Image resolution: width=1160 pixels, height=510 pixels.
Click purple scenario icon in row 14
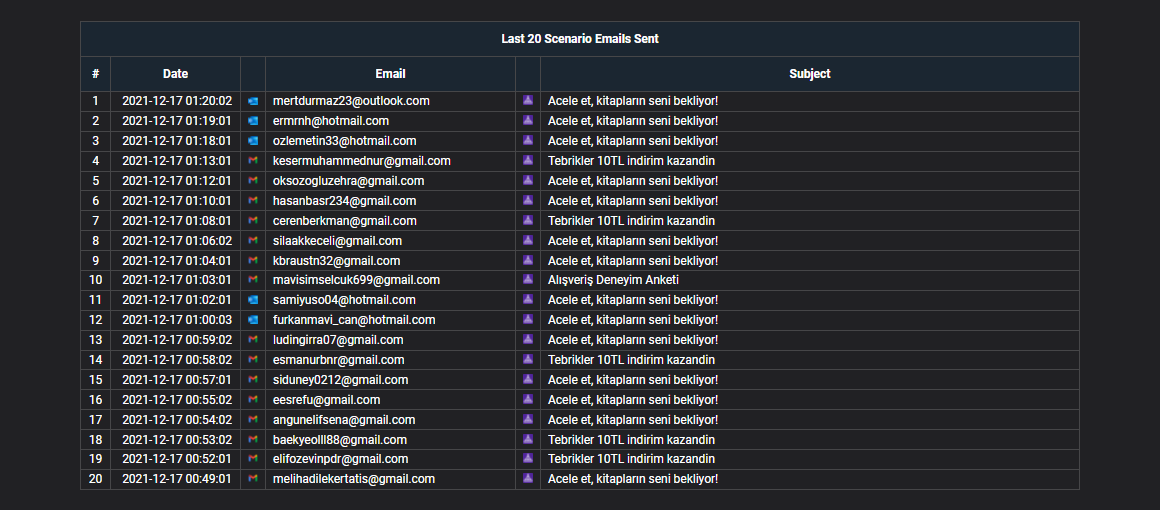coord(527,359)
